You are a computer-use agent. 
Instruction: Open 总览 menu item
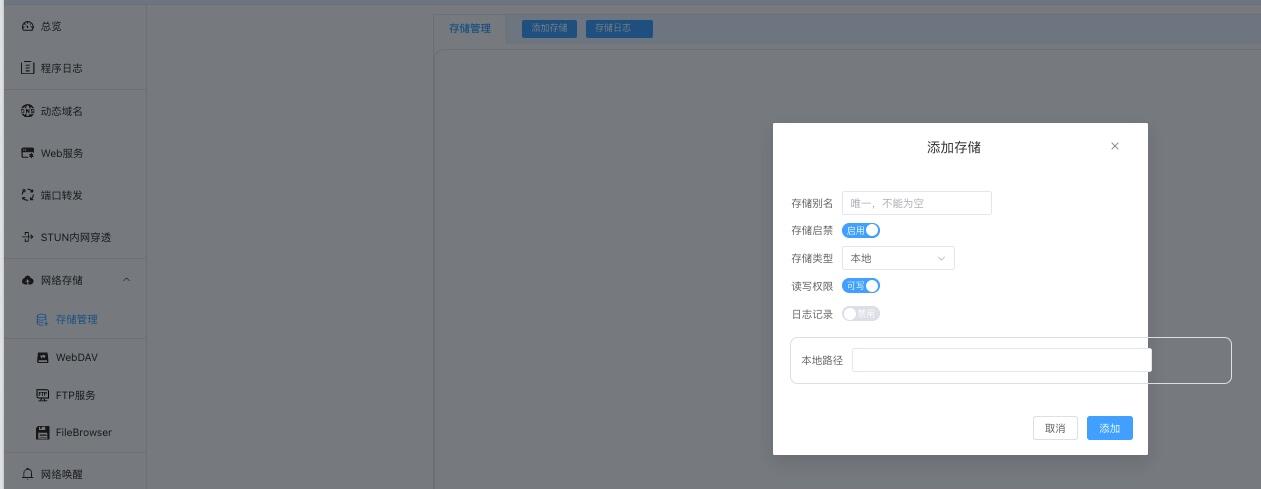coord(73,26)
